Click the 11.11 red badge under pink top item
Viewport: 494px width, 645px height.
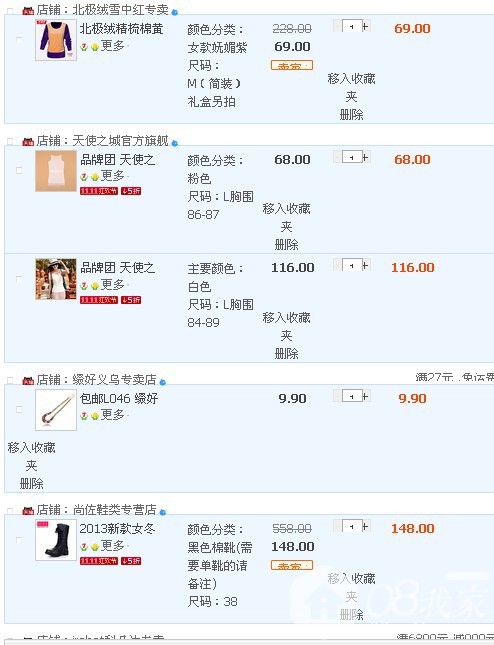(99, 191)
